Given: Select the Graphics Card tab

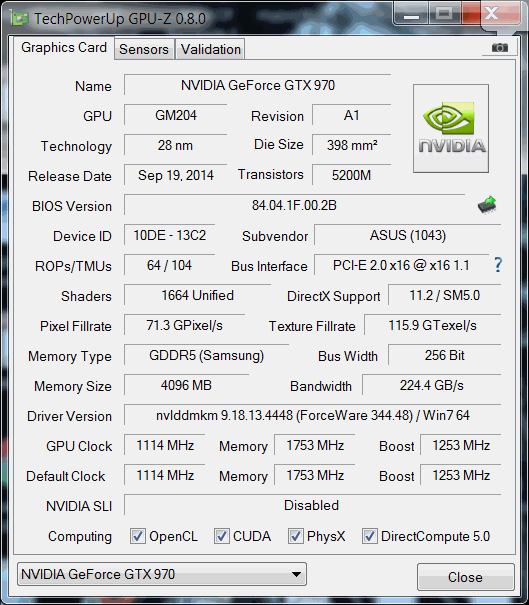Looking at the screenshot, I should click(64, 47).
